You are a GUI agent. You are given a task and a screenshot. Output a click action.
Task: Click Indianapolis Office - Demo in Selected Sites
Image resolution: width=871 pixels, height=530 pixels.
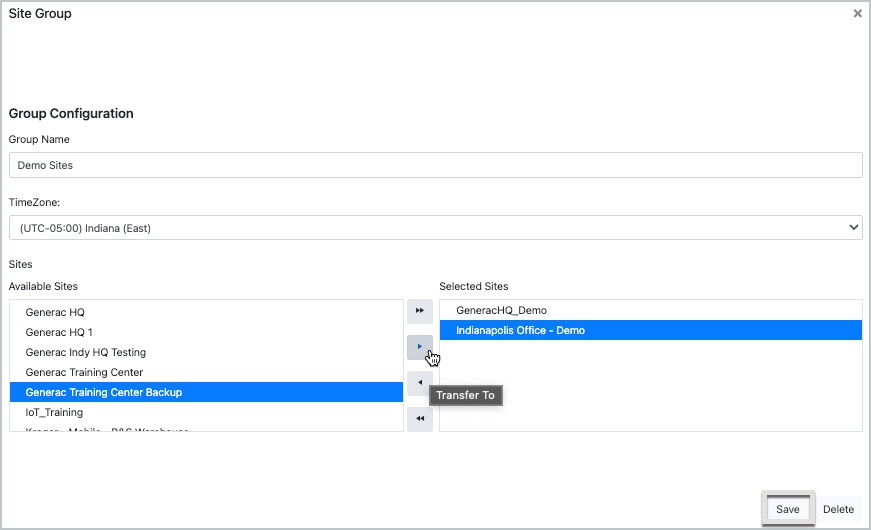click(520, 330)
